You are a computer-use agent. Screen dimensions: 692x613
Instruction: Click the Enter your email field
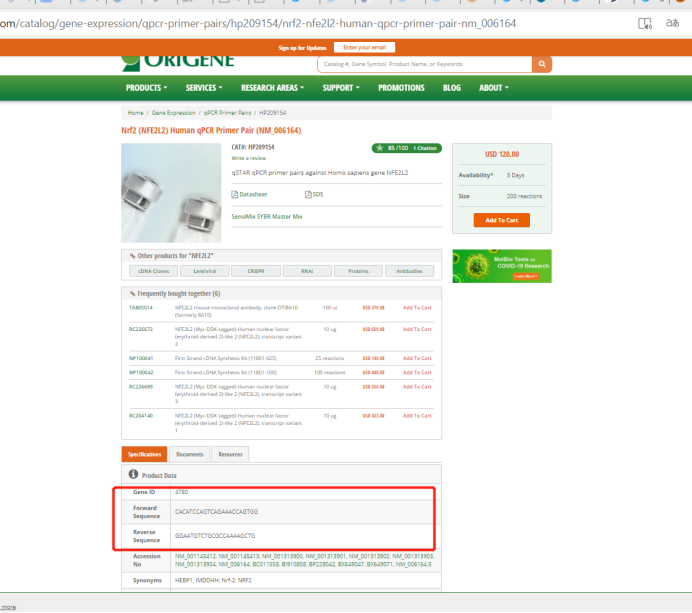pyautogui.click(x=365, y=47)
